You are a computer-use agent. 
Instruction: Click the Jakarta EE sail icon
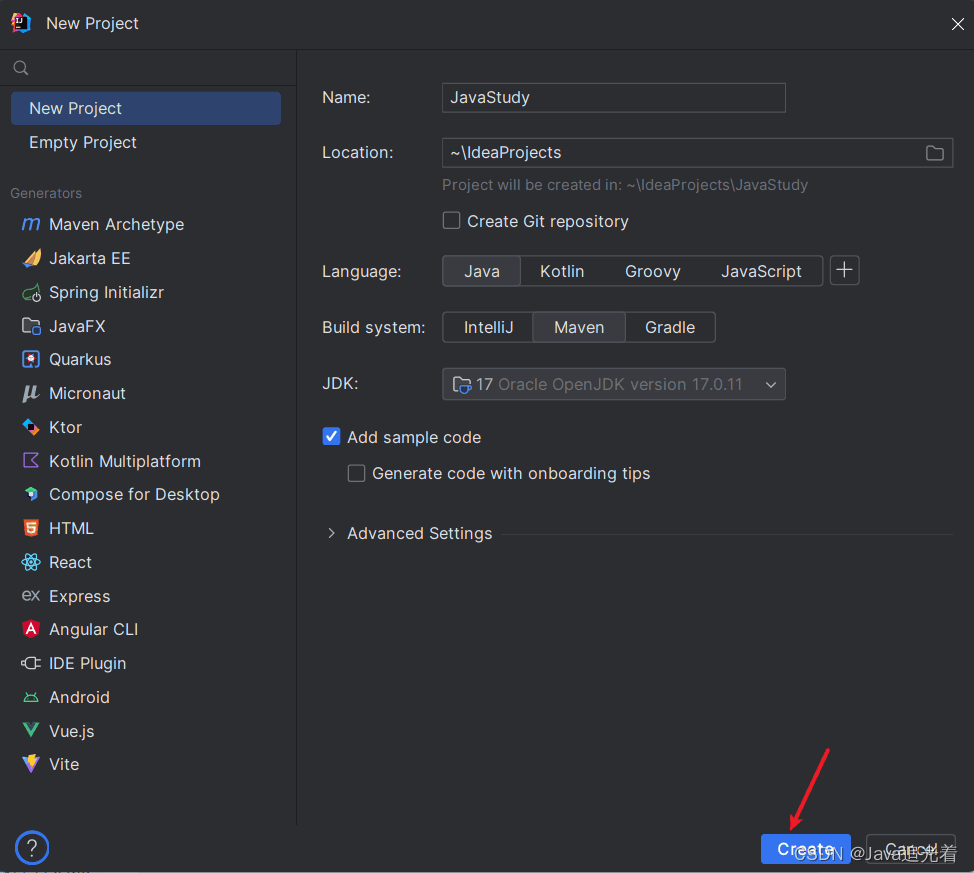point(31,258)
